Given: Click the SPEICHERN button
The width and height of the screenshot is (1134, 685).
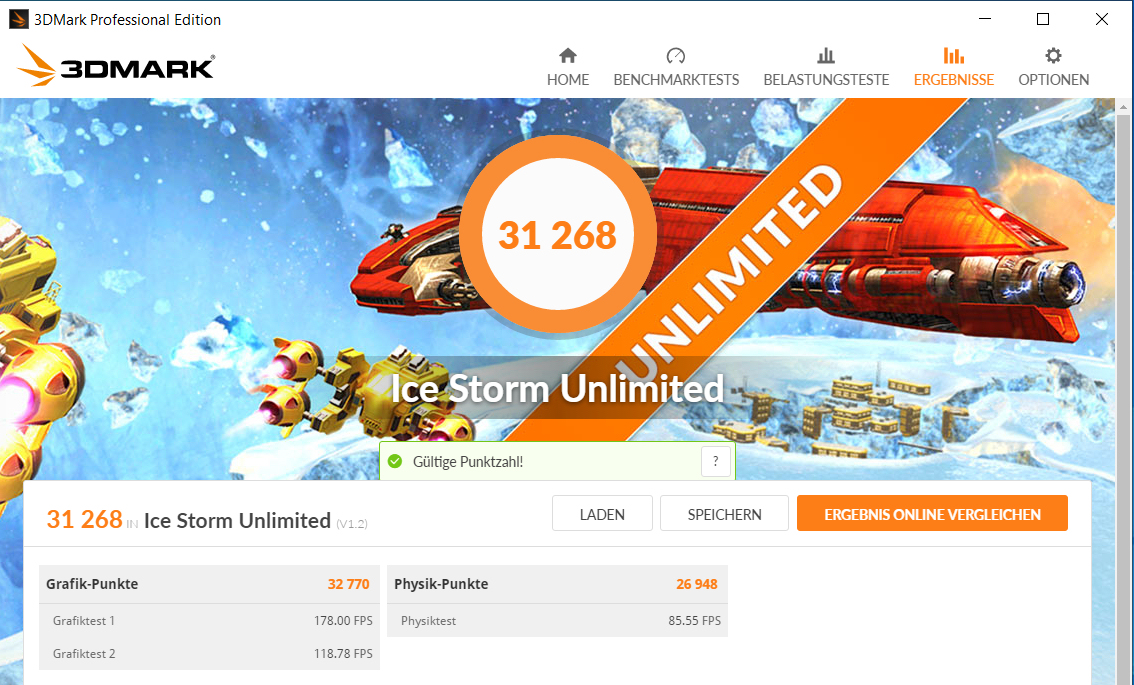Looking at the screenshot, I should [x=724, y=514].
